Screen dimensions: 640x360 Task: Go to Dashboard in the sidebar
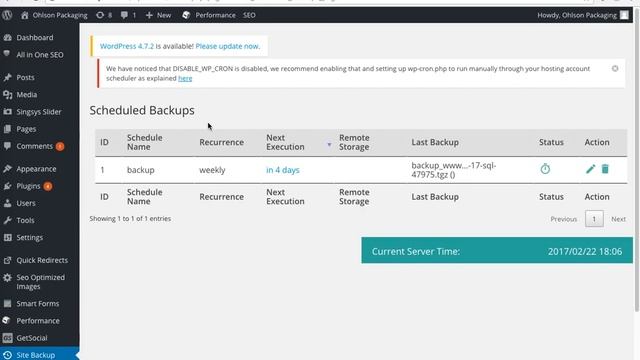click(x=35, y=38)
